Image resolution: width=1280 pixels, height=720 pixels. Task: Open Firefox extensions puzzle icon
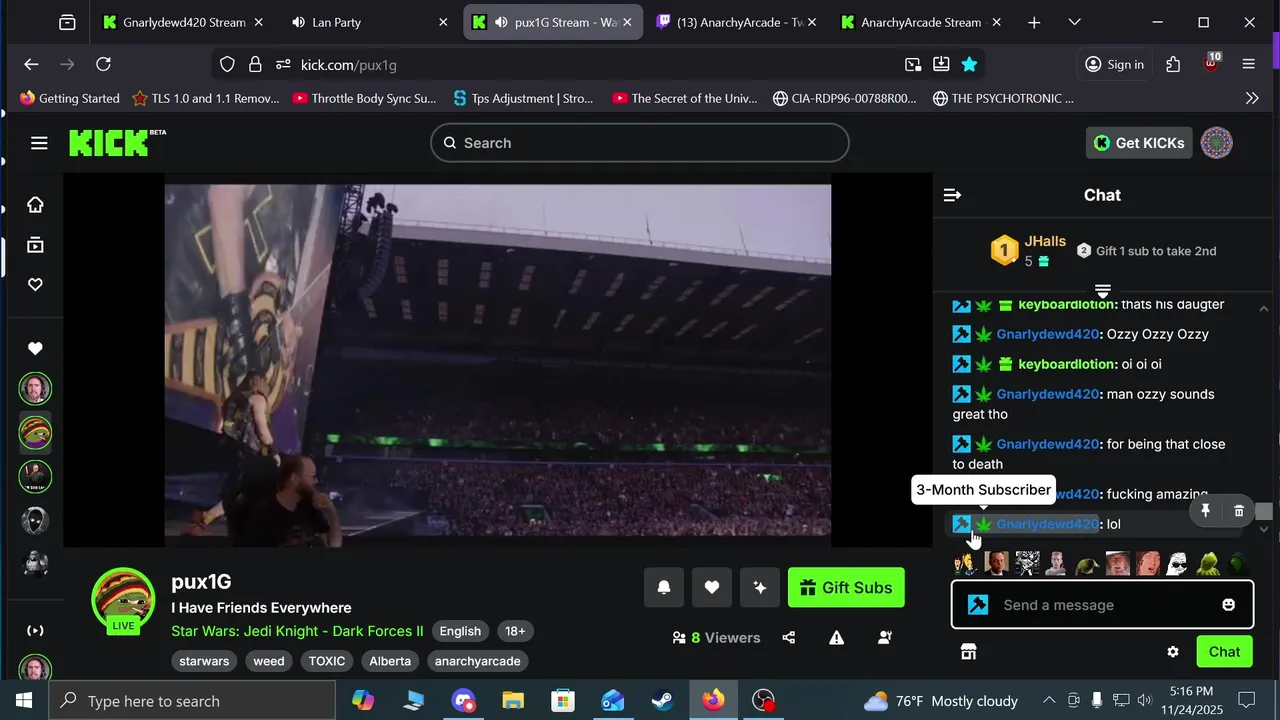tap(1173, 64)
